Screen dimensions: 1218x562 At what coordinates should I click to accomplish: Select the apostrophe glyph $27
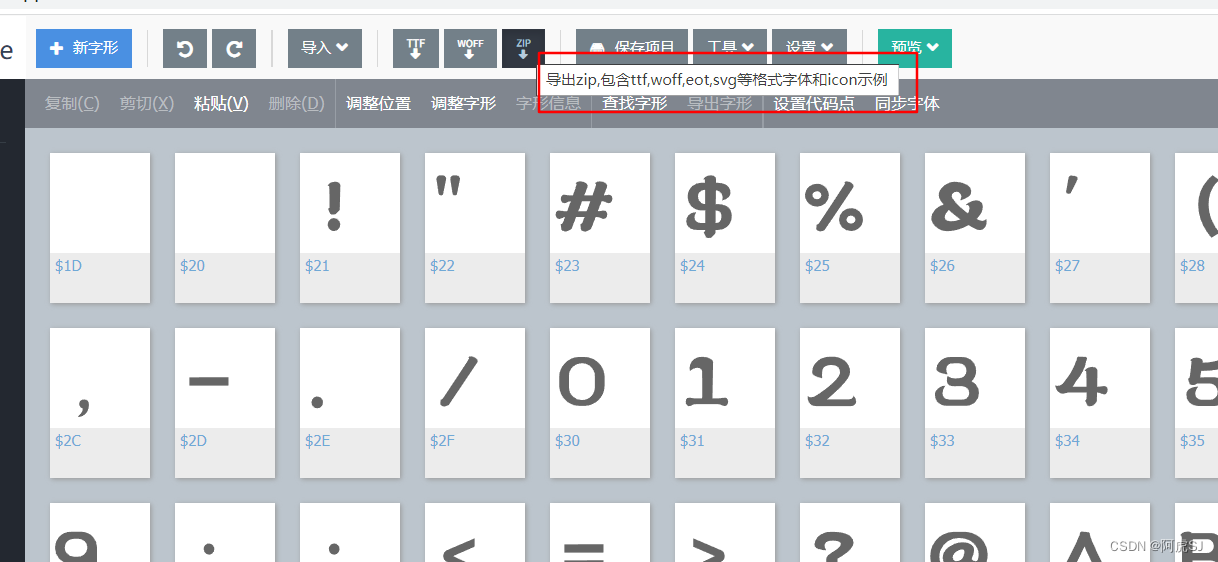click(x=1100, y=228)
